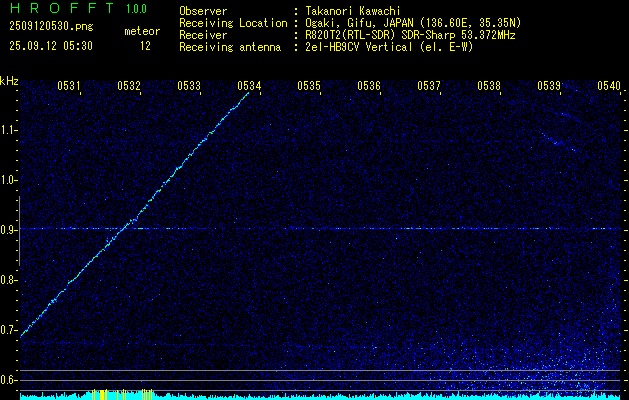The height and width of the screenshot is (400, 629).
Task: Click frequency axis label 1.1
Action: click(x=9, y=130)
